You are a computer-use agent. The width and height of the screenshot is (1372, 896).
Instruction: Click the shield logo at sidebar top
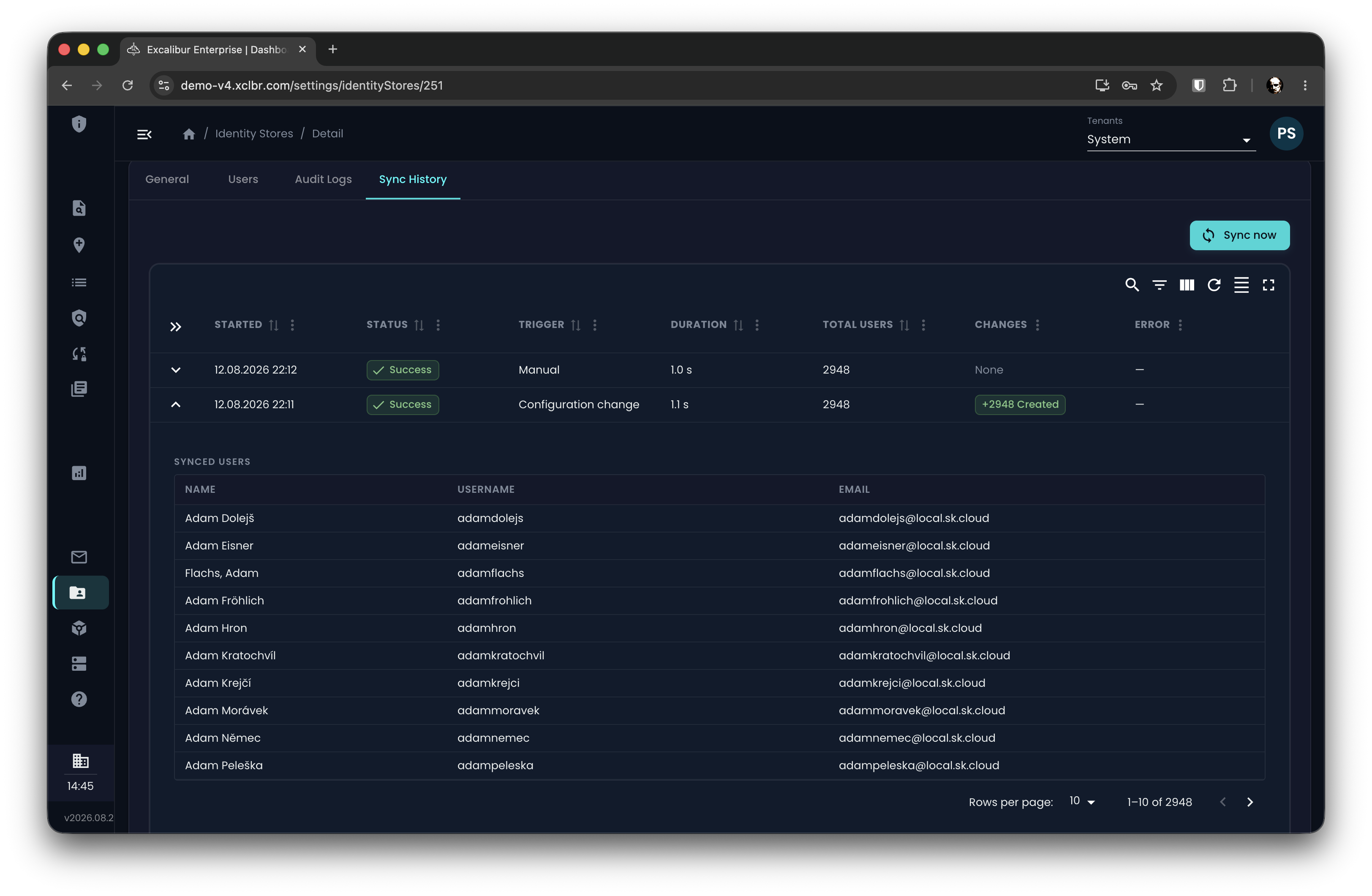(79, 124)
